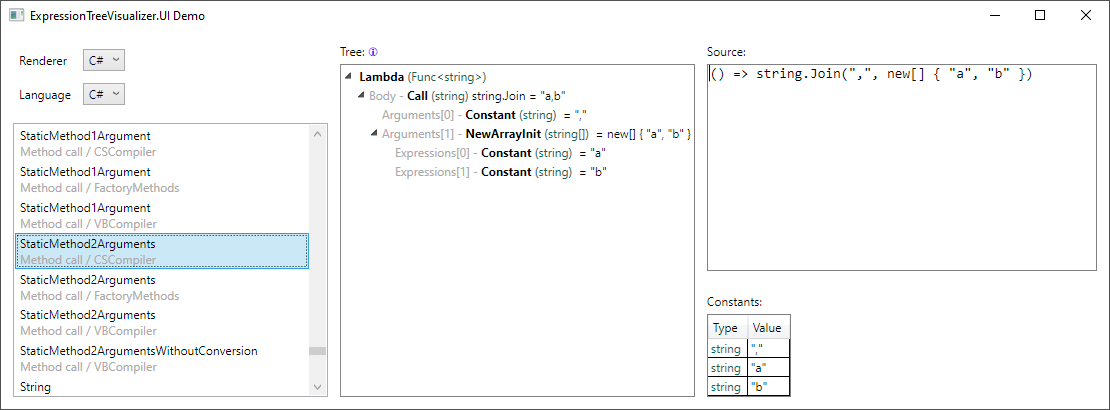The image size is (1110, 410).
Task: Select the "a" value cell in Constants
Action: [x=769, y=368]
